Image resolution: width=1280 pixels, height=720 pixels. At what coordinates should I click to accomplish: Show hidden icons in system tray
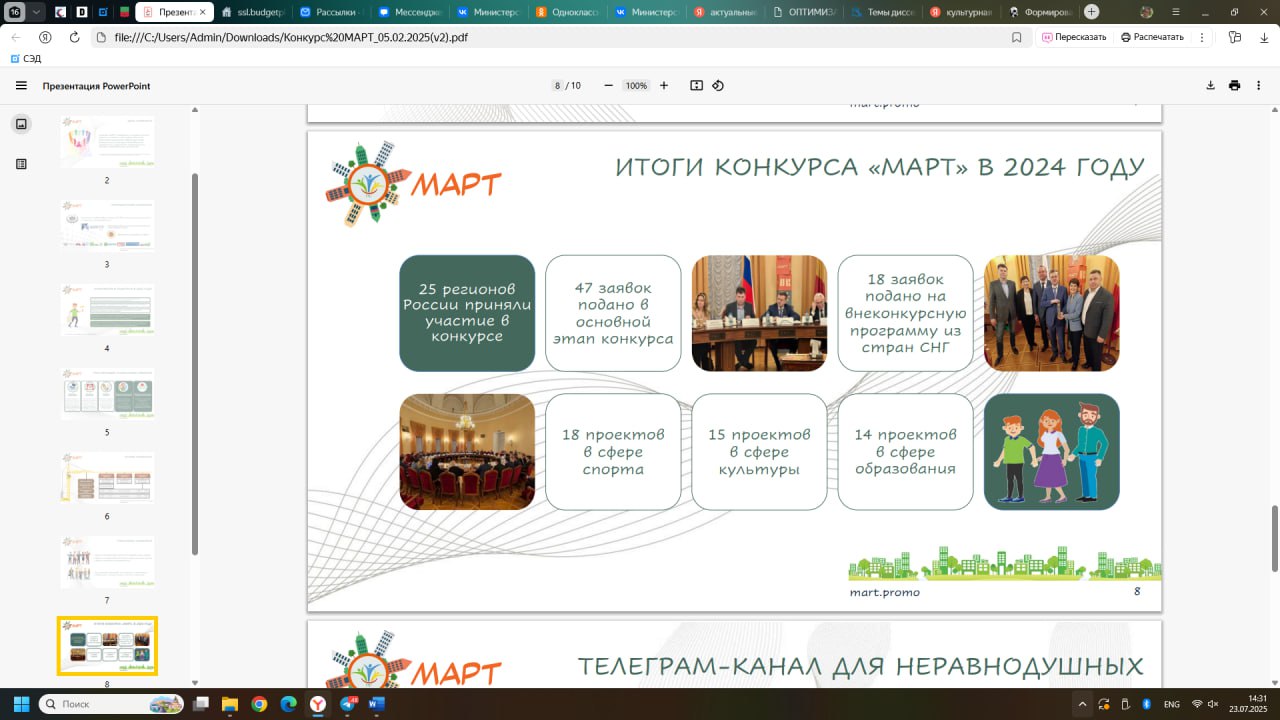[1082, 704]
